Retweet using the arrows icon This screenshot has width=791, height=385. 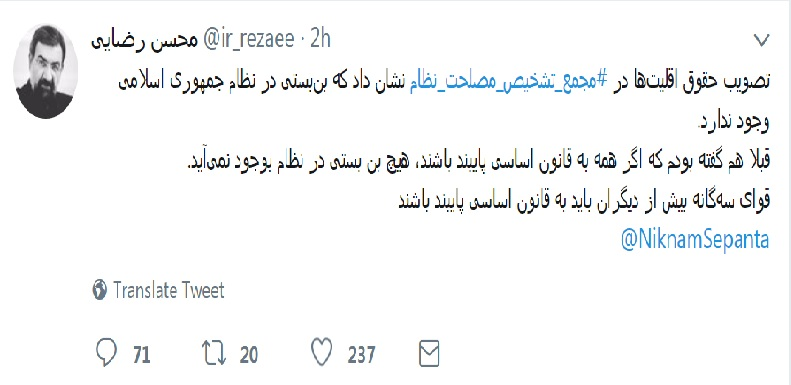click(x=214, y=353)
